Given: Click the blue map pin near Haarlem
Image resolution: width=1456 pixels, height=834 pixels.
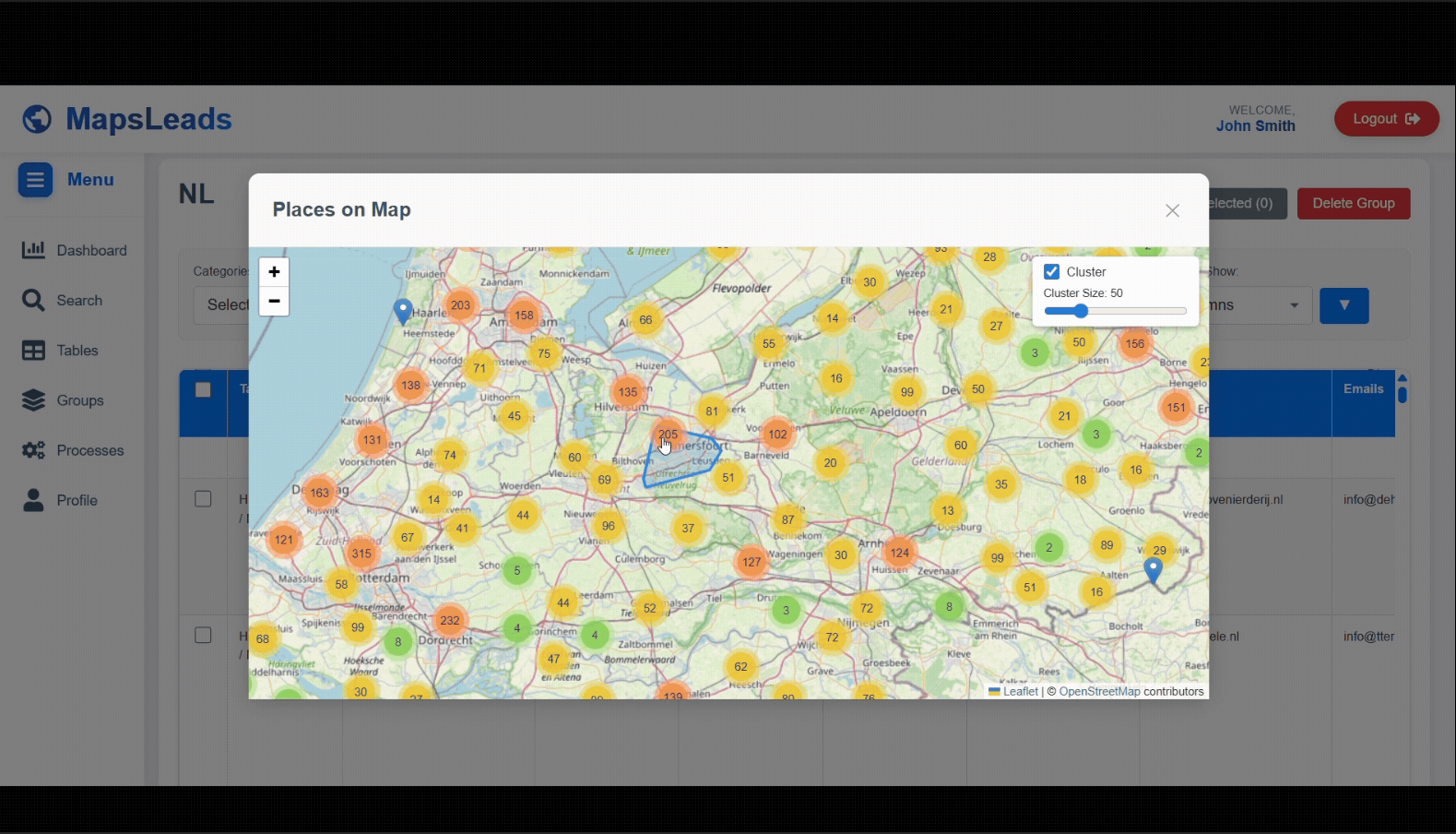Looking at the screenshot, I should (x=402, y=311).
